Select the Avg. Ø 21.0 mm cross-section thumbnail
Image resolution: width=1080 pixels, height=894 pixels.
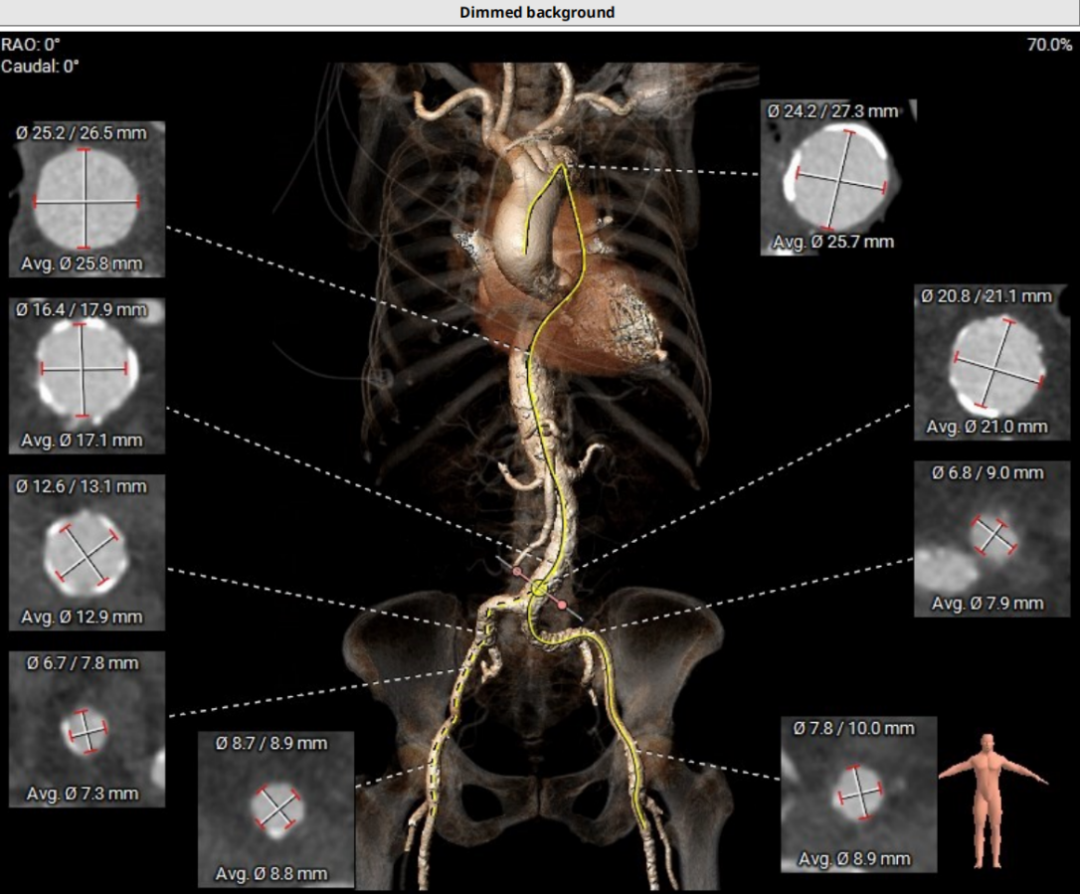tap(992, 362)
